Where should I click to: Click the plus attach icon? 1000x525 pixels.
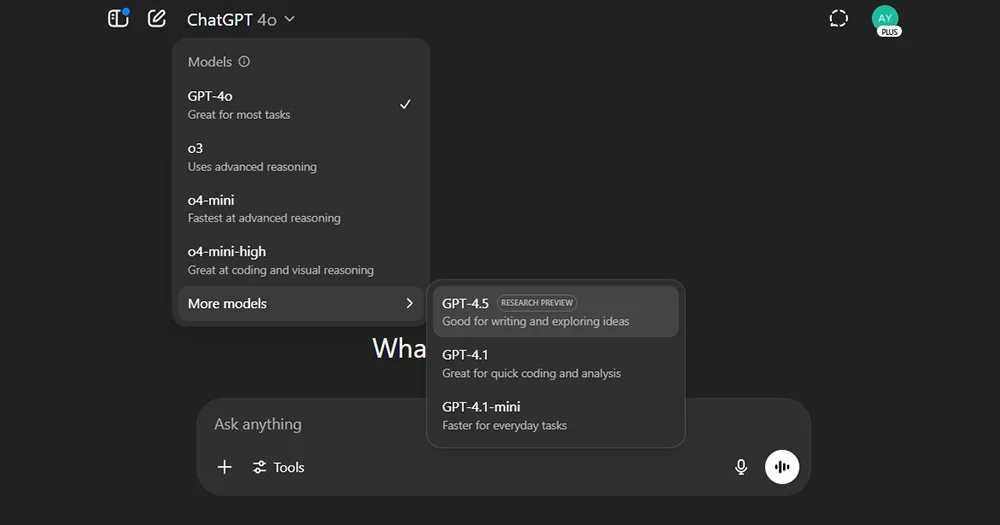coord(225,467)
